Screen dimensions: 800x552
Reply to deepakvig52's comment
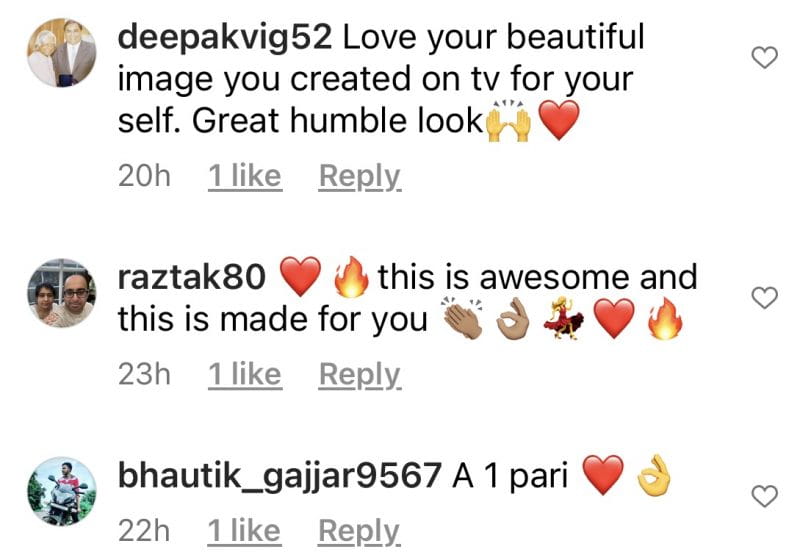point(360,177)
